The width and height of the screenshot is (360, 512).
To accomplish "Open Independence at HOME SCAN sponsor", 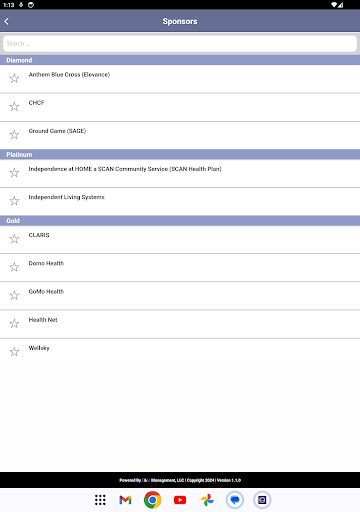I will click(x=180, y=173).
